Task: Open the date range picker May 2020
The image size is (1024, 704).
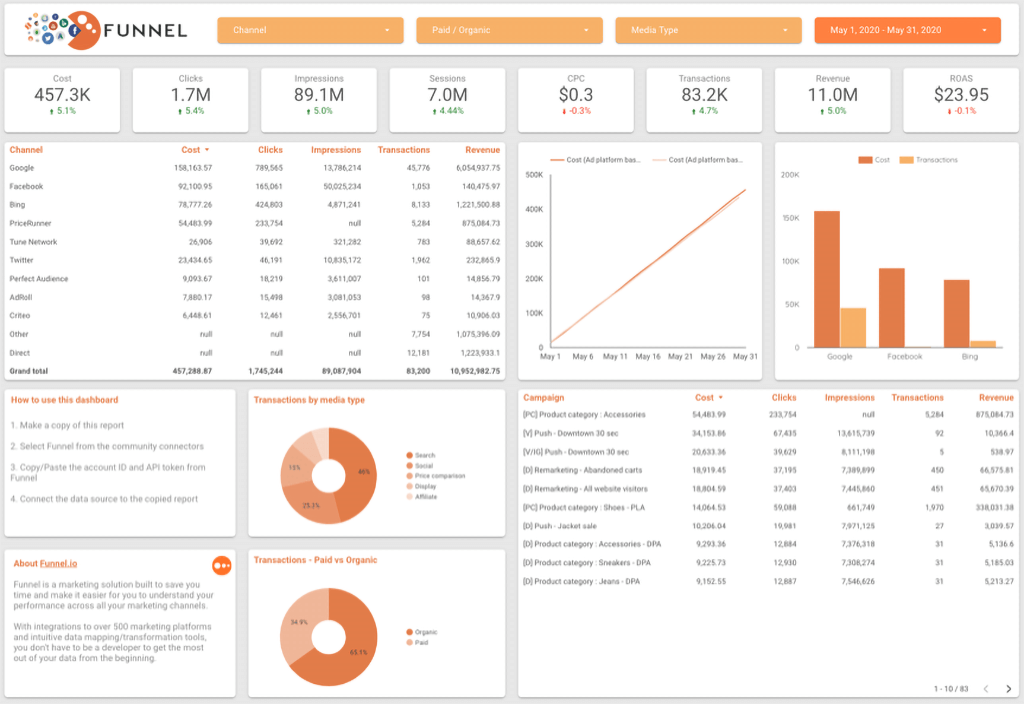Action: click(908, 30)
